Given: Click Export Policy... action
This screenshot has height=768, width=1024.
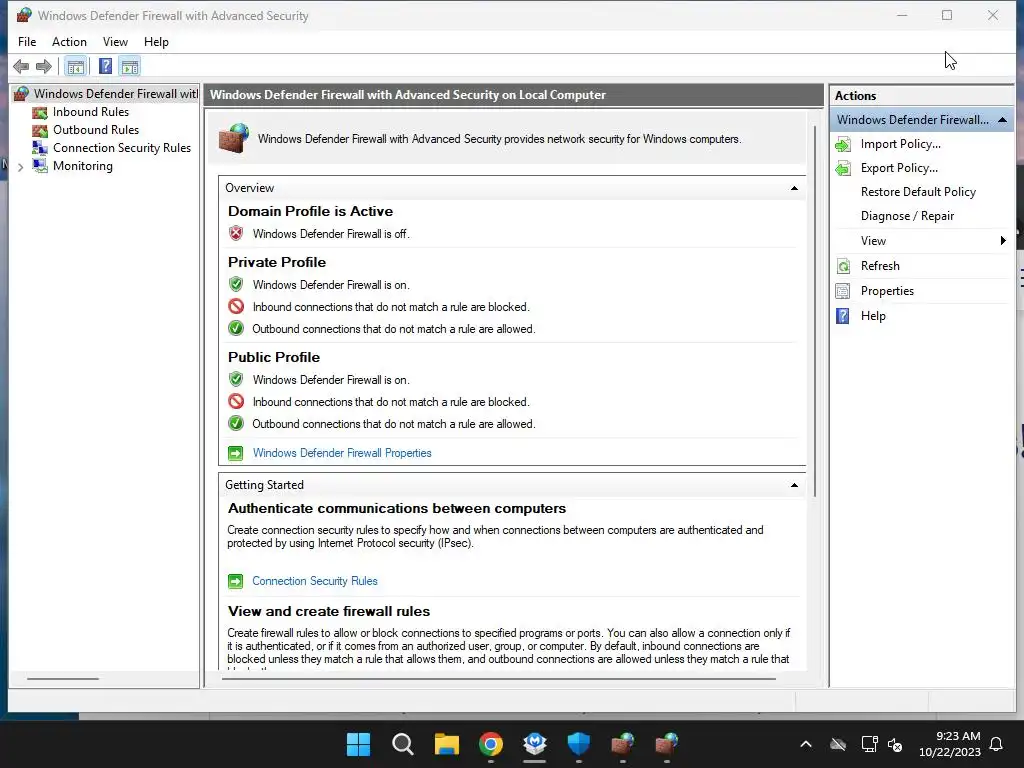Looking at the screenshot, I should [899, 168].
